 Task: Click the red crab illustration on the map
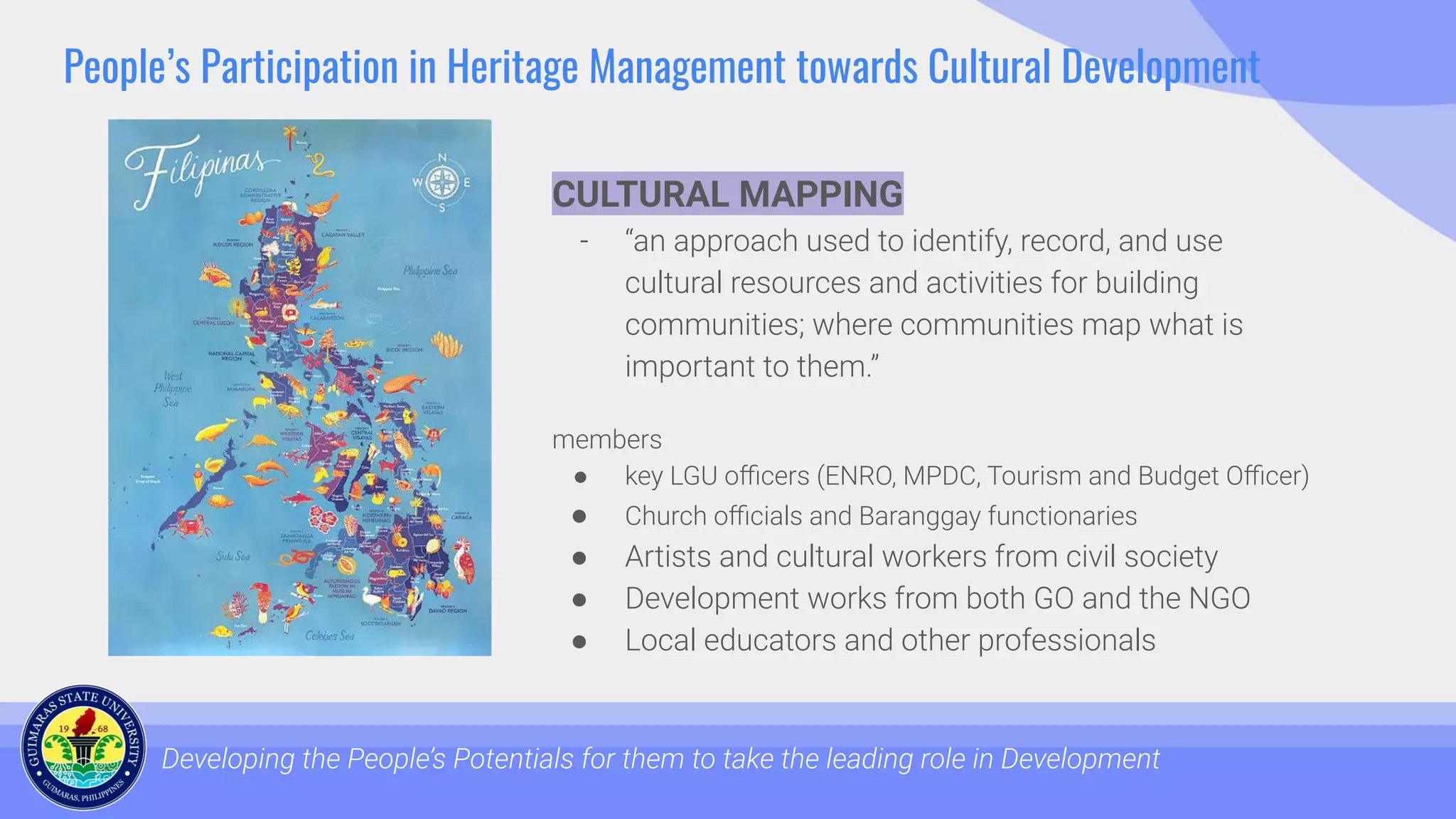click(x=190, y=527)
